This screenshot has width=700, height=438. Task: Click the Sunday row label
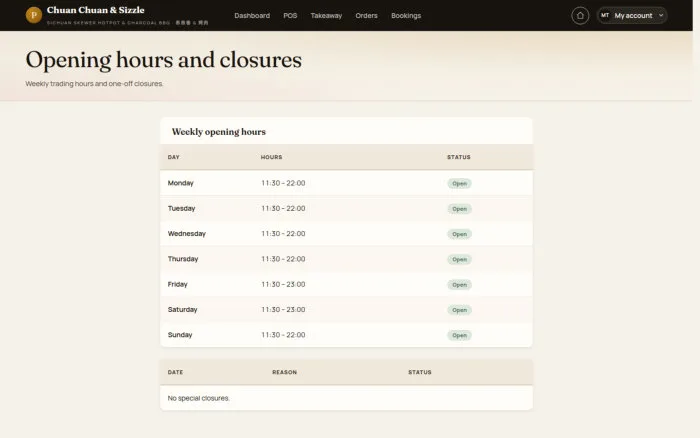(x=179, y=335)
